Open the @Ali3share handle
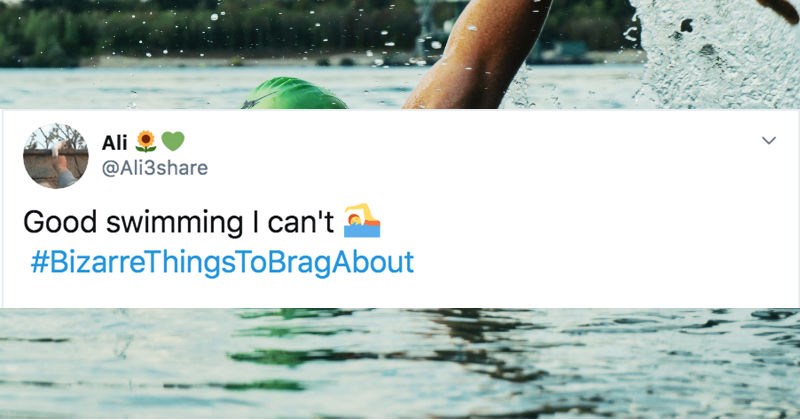The image size is (800, 420). (155, 167)
